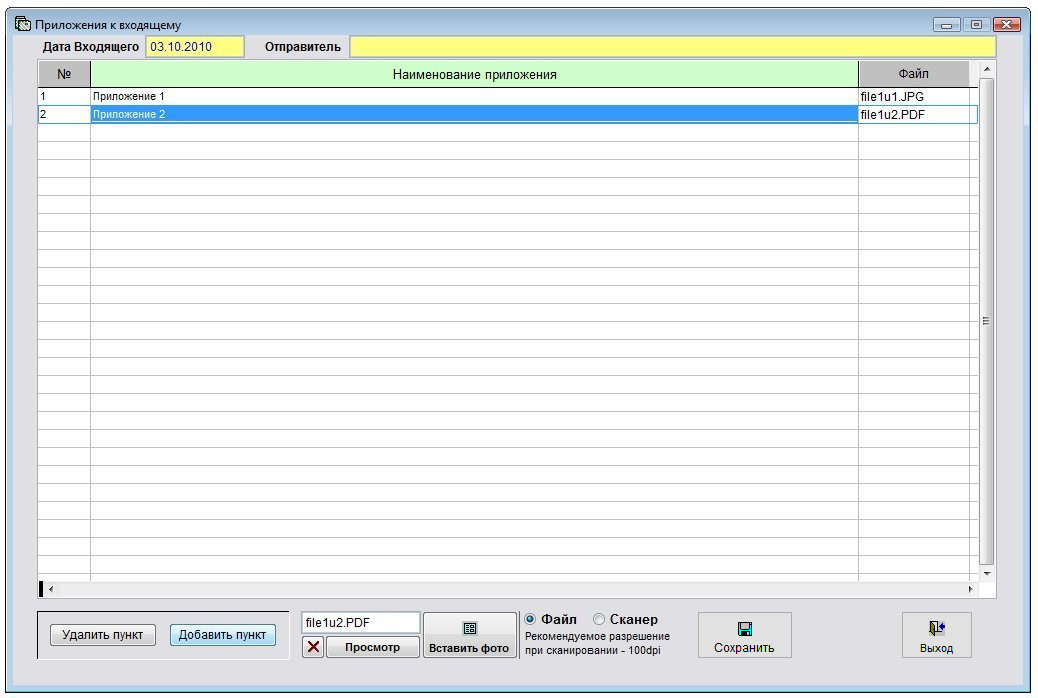Click Сохранить with floppy disk icon
This screenshot has width=1038, height=698.
744,634
